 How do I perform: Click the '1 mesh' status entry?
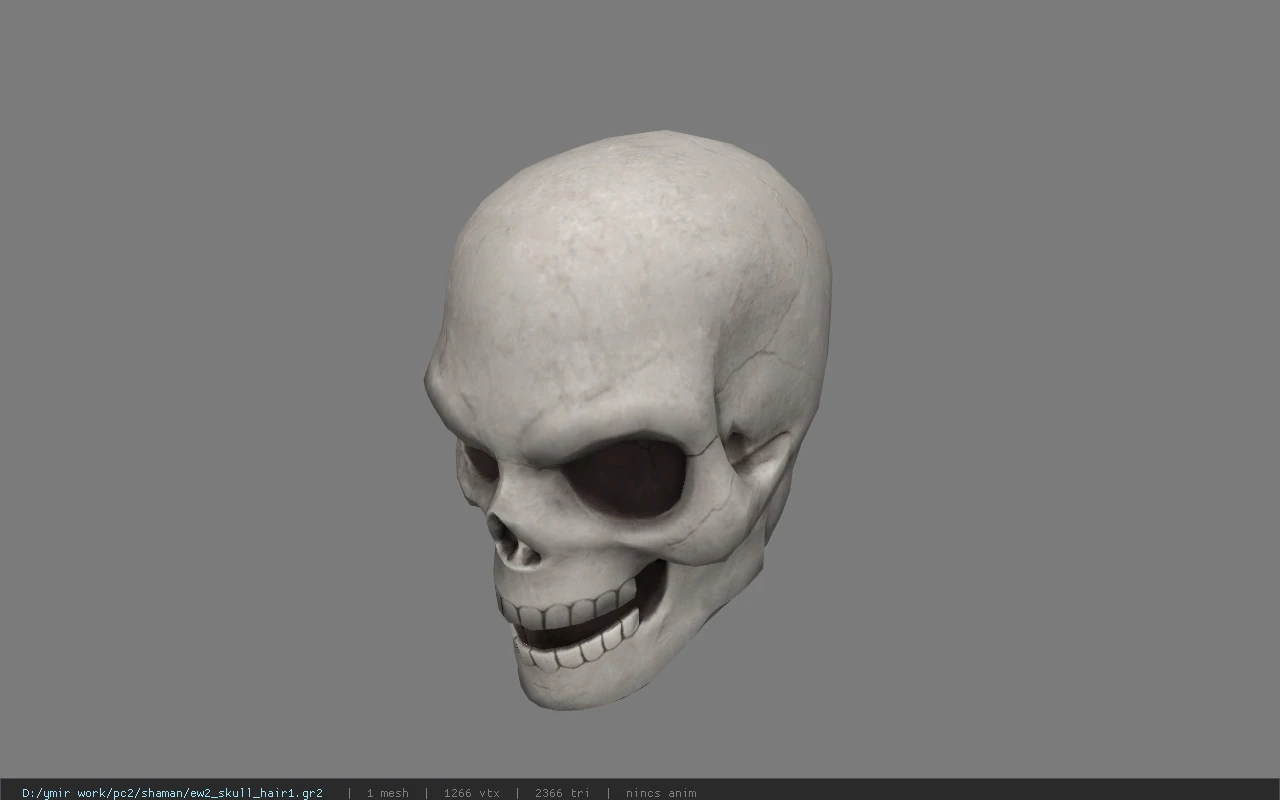click(x=387, y=793)
